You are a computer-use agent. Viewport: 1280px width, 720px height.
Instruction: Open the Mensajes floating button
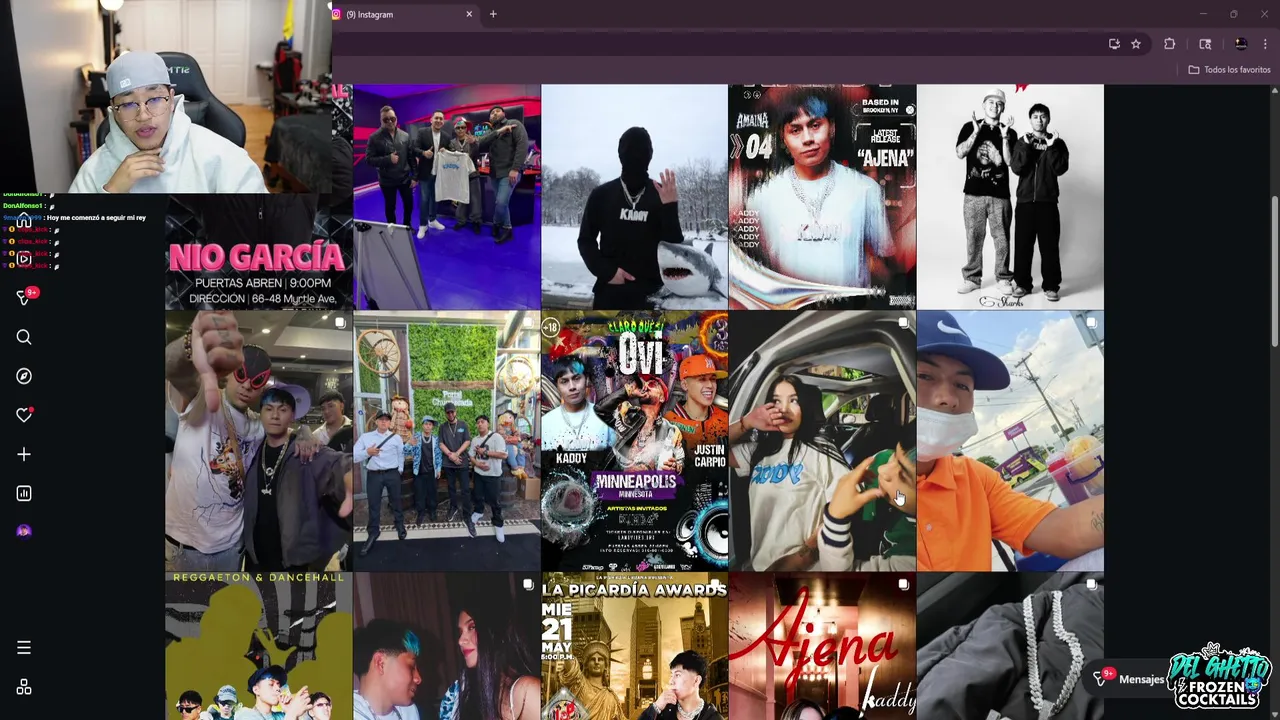click(x=1131, y=679)
